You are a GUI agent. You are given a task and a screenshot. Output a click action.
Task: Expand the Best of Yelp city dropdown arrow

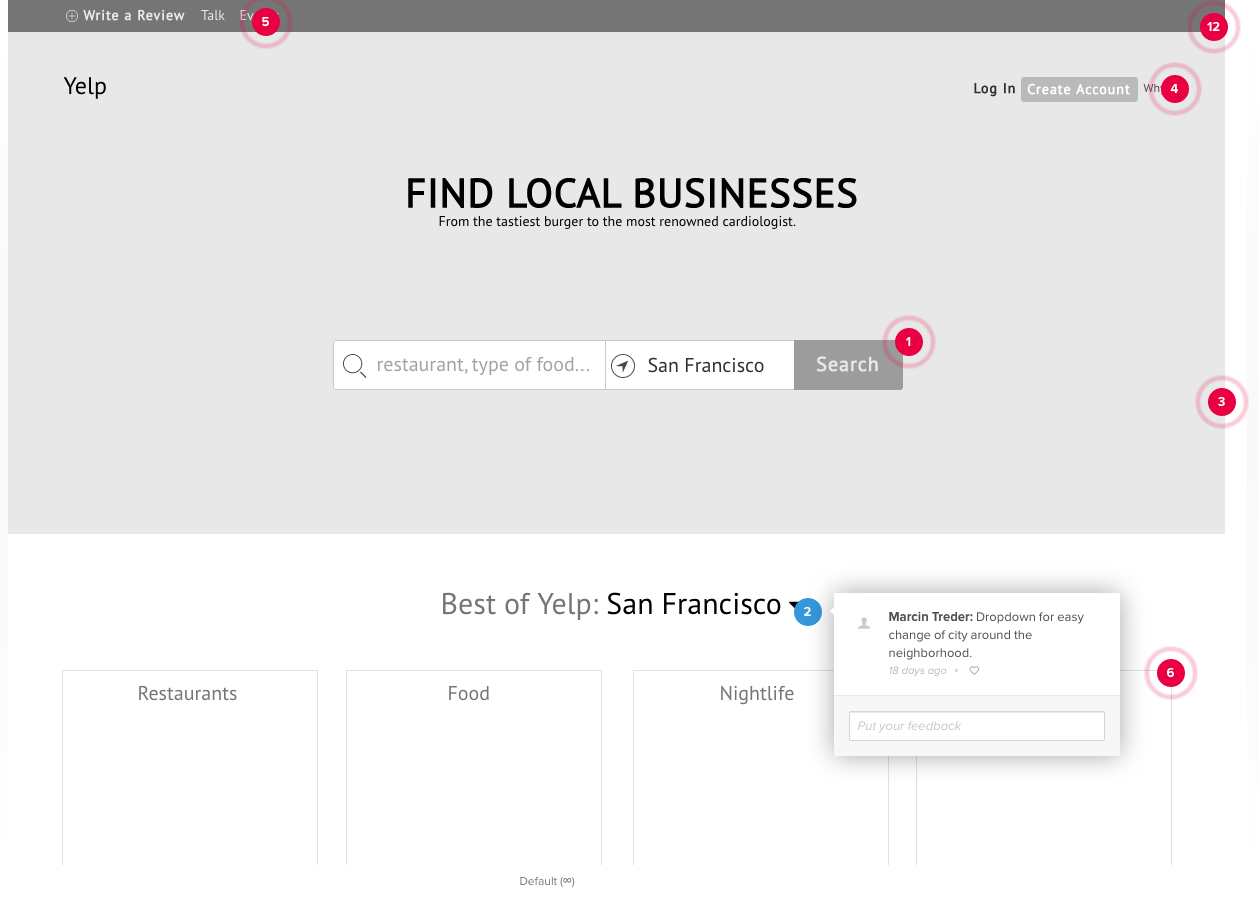coord(793,606)
